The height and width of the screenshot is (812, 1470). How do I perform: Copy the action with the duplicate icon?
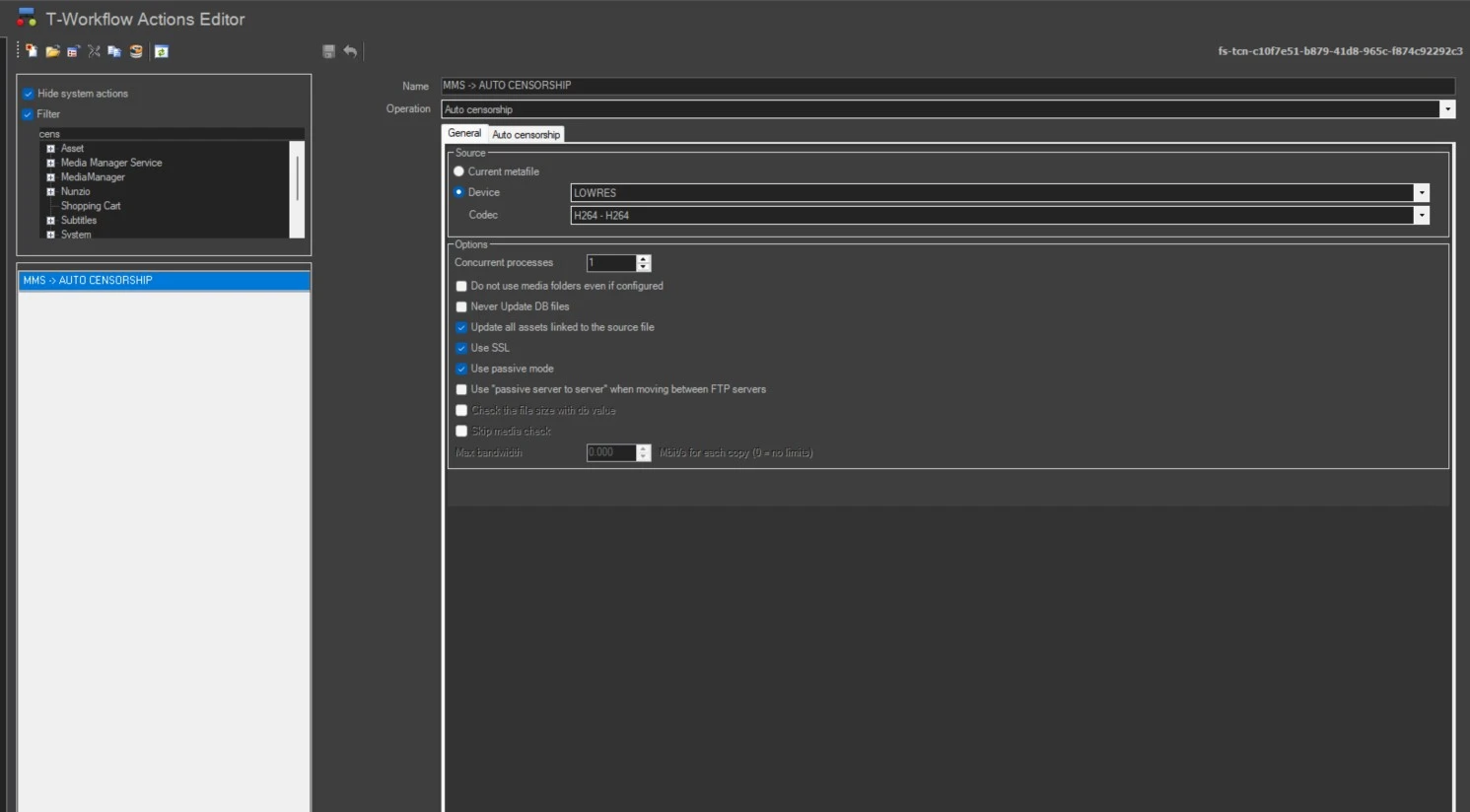114,51
